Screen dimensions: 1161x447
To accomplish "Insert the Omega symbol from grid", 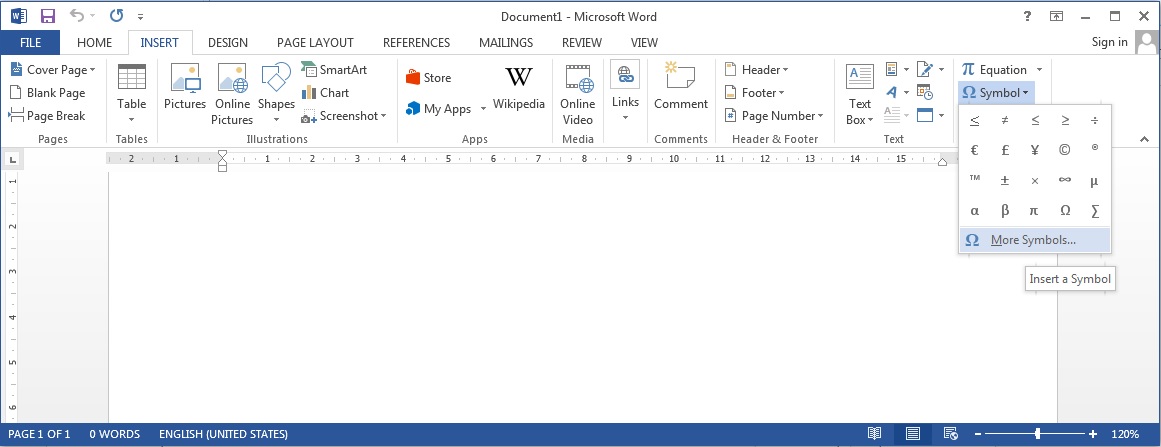I will 1064,211.
